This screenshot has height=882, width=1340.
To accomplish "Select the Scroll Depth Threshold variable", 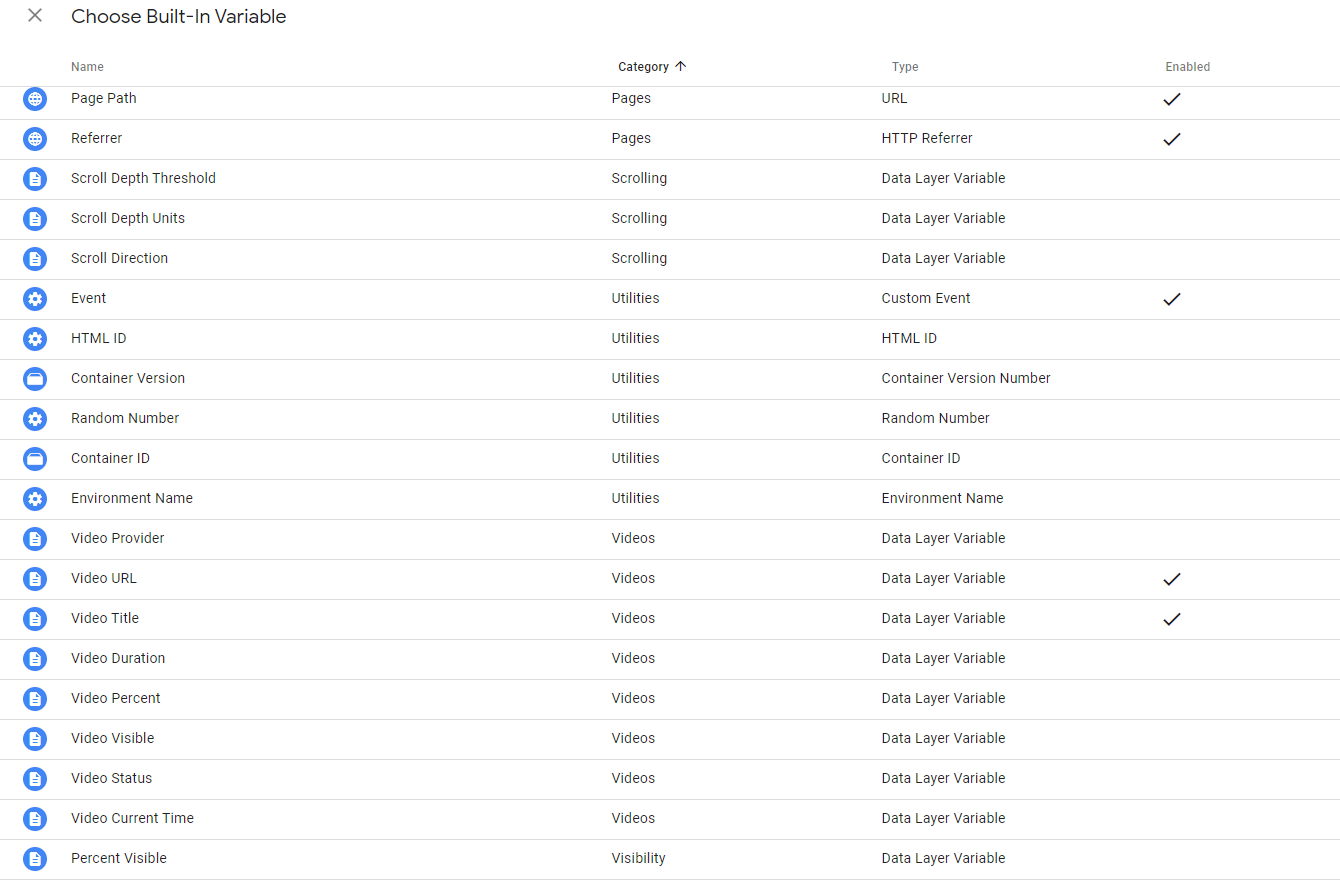I will pyautogui.click(x=143, y=178).
